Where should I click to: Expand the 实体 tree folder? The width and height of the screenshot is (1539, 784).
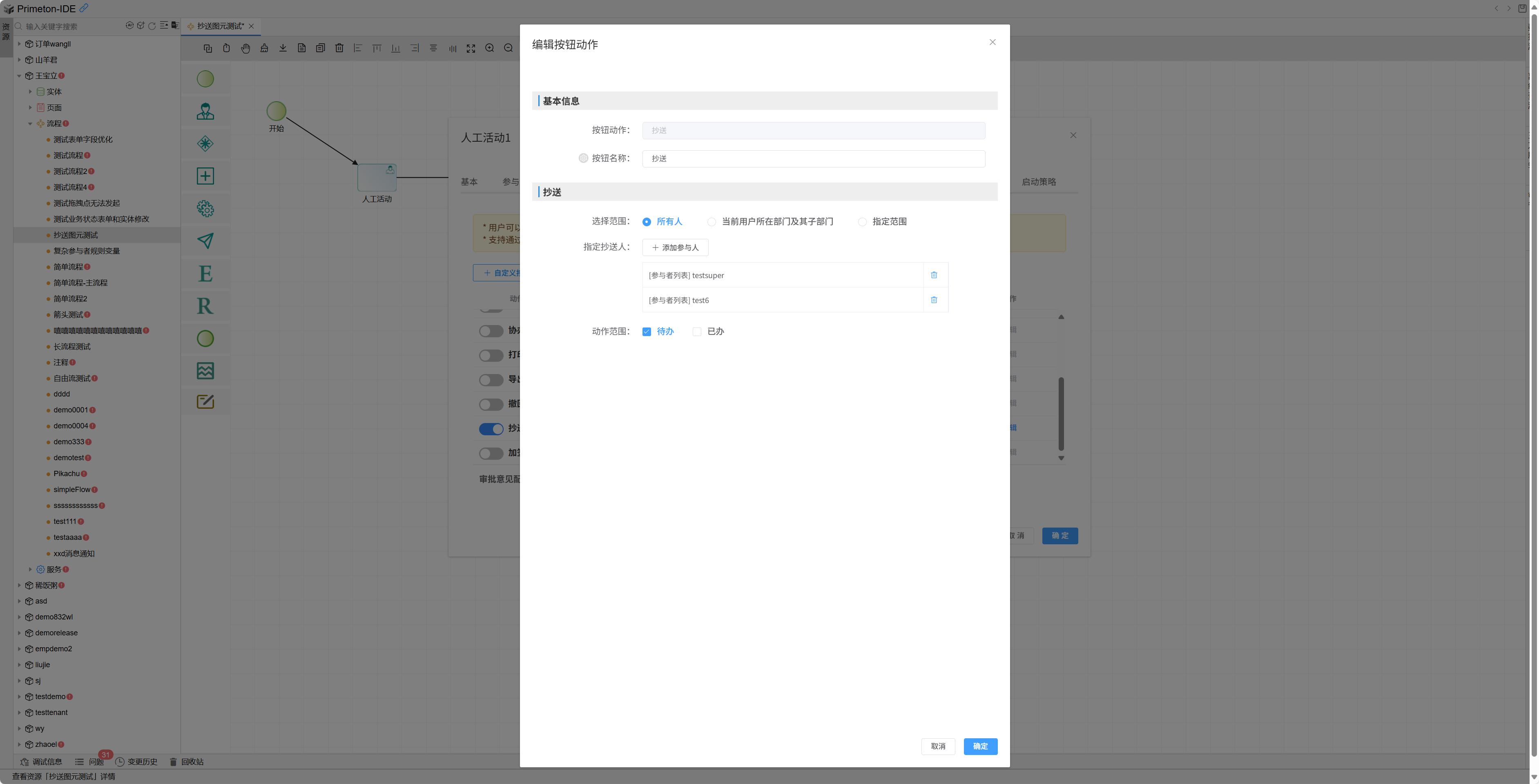click(31, 92)
